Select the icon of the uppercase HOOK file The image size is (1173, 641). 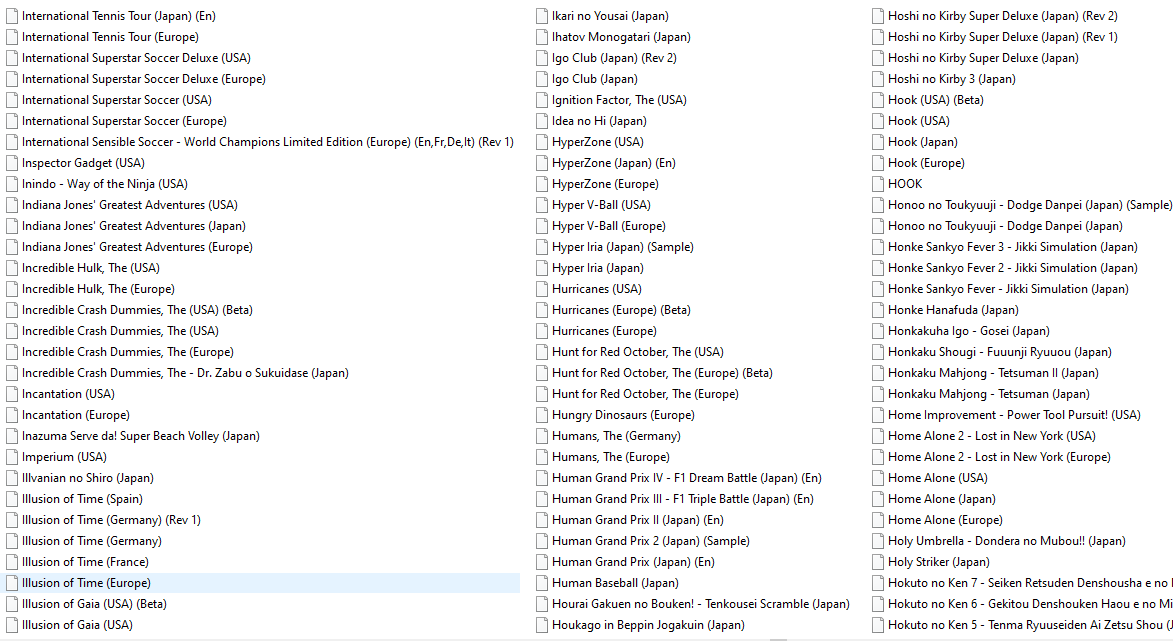pos(878,184)
